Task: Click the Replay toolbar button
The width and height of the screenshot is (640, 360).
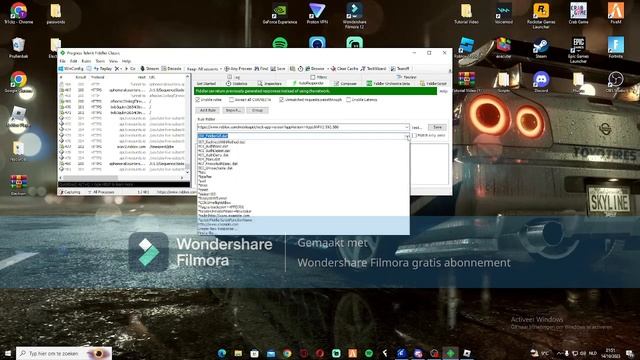Action: [102, 69]
